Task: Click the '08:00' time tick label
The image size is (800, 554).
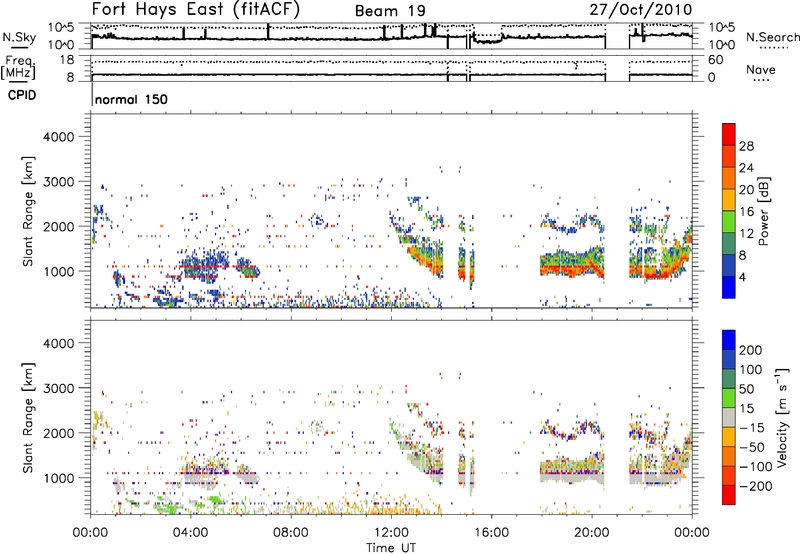Action: point(291,533)
